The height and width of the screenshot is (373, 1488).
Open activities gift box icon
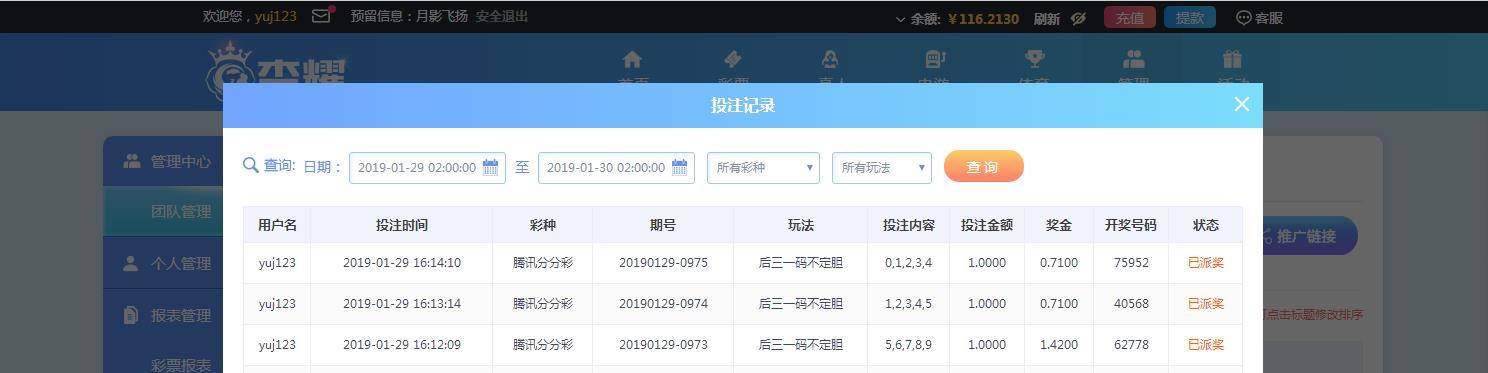[1232, 60]
